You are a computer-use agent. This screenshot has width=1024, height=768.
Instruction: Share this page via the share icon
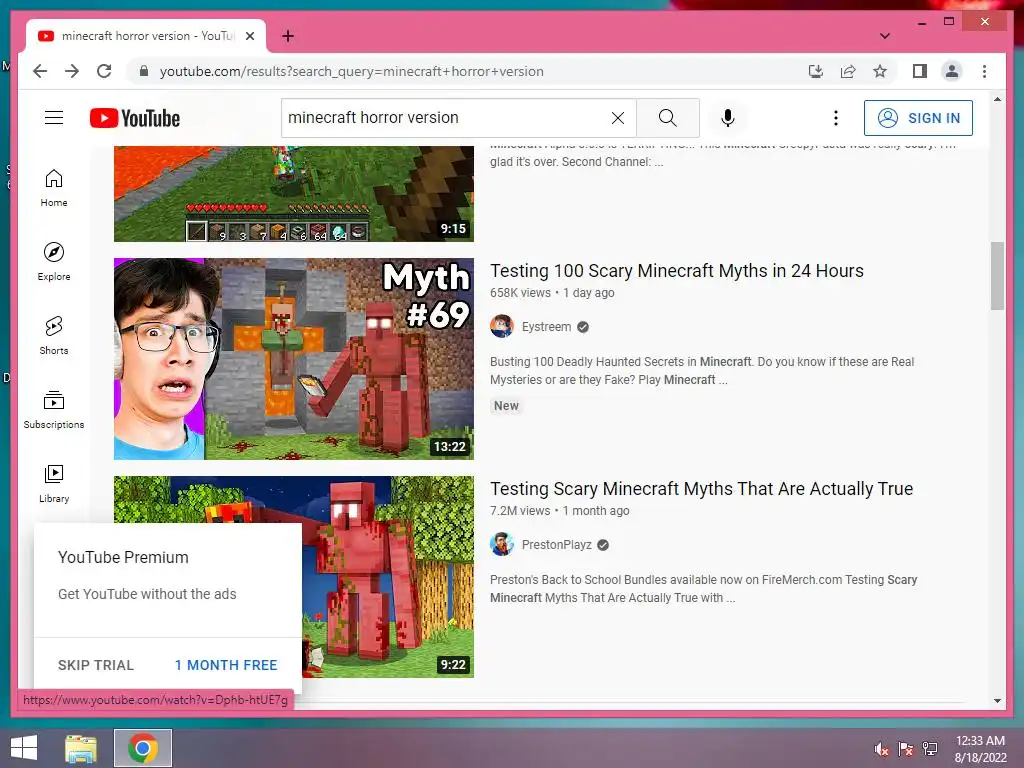(x=848, y=71)
